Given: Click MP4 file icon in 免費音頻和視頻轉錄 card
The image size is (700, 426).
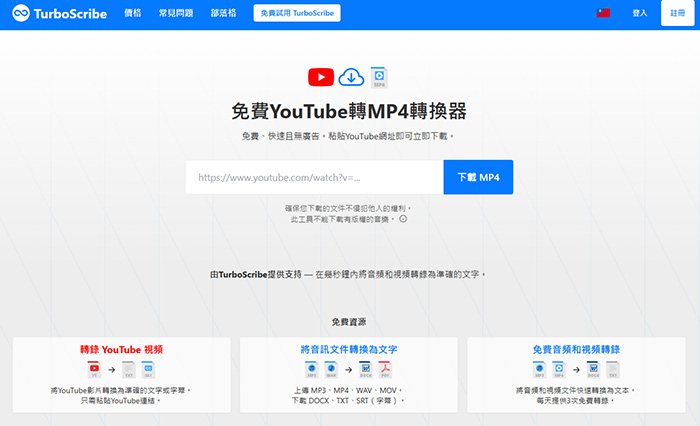Looking at the screenshot, I should point(559,369).
